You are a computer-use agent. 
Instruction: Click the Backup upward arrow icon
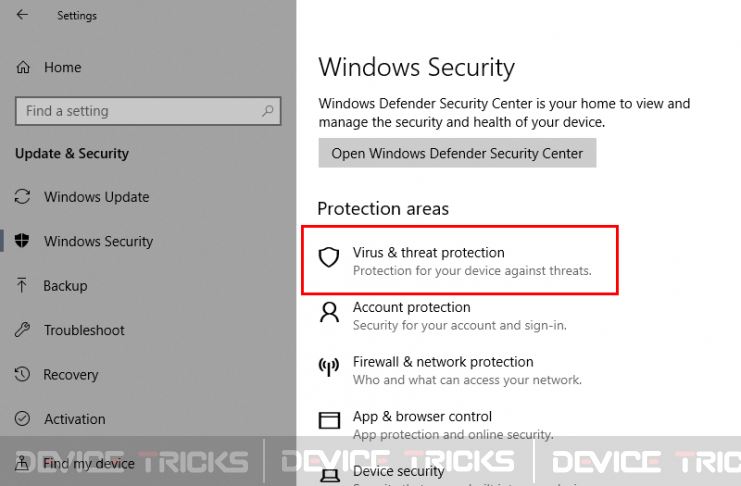click(x=22, y=285)
